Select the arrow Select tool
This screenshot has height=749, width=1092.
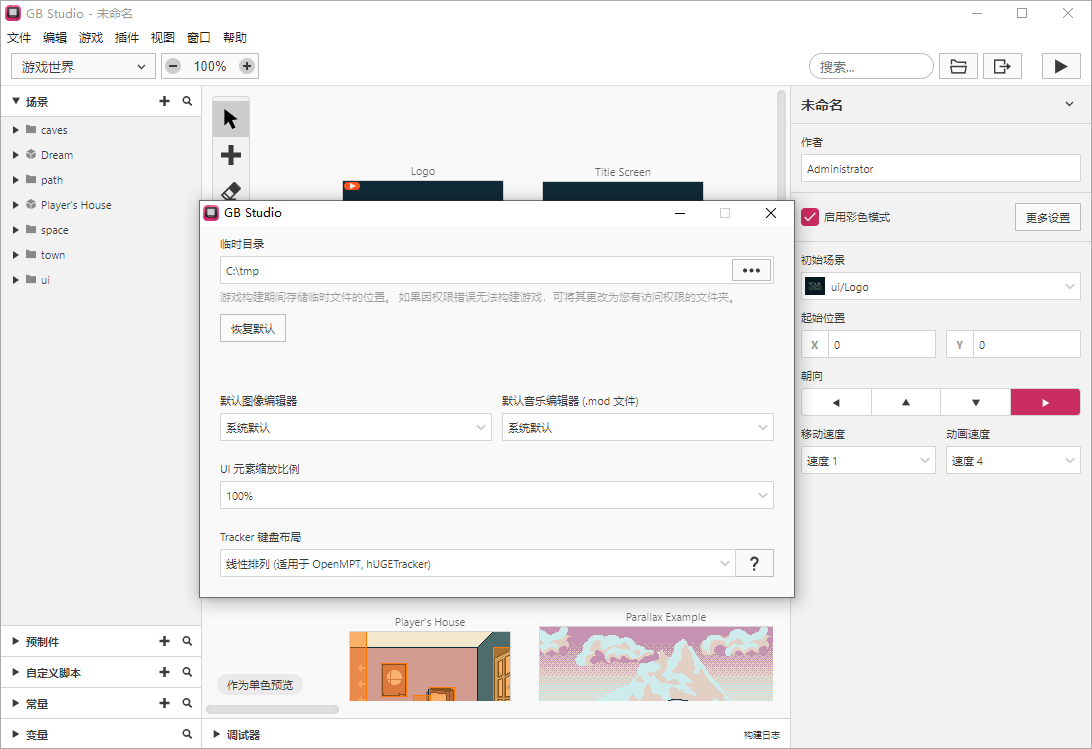tap(231, 119)
